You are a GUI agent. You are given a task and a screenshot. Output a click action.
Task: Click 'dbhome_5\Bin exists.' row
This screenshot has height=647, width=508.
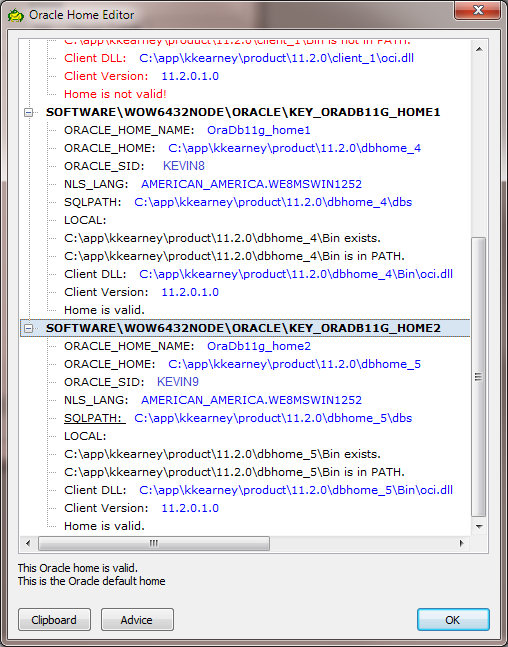point(222,454)
